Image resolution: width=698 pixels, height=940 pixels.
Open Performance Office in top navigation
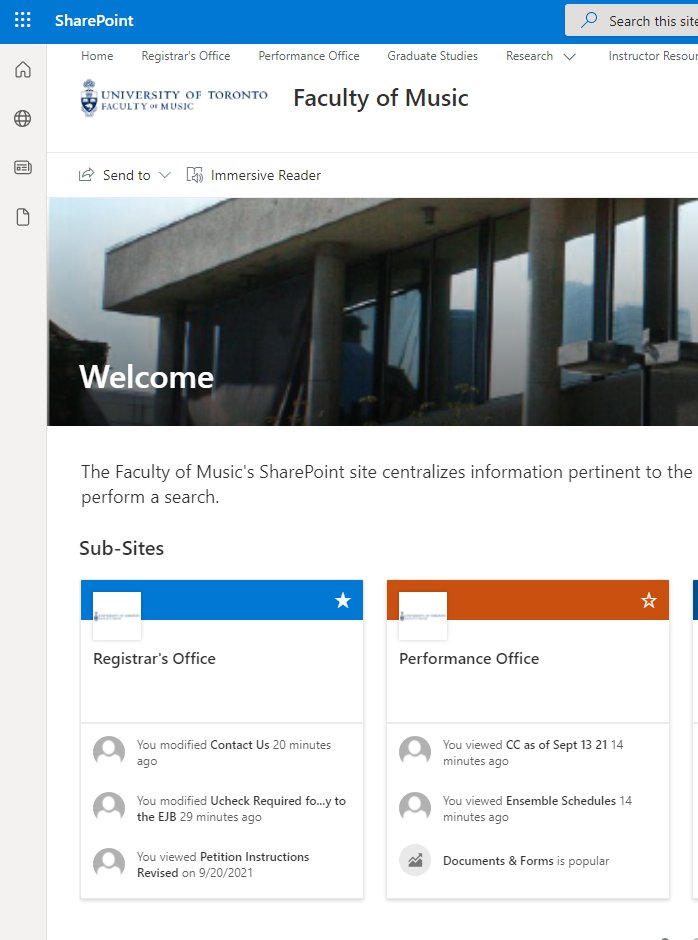tap(309, 56)
